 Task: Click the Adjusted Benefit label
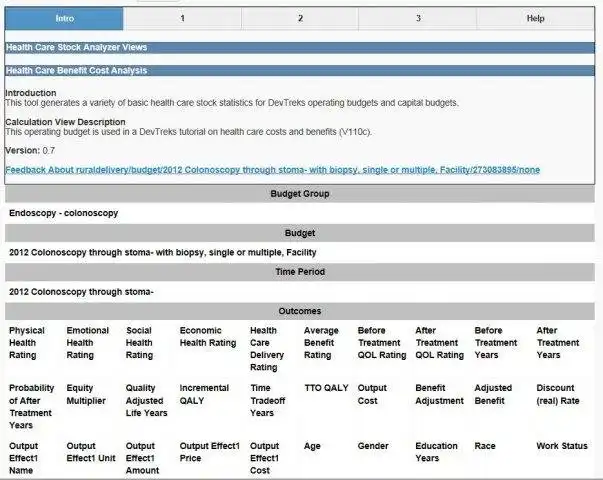tap(493, 394)
